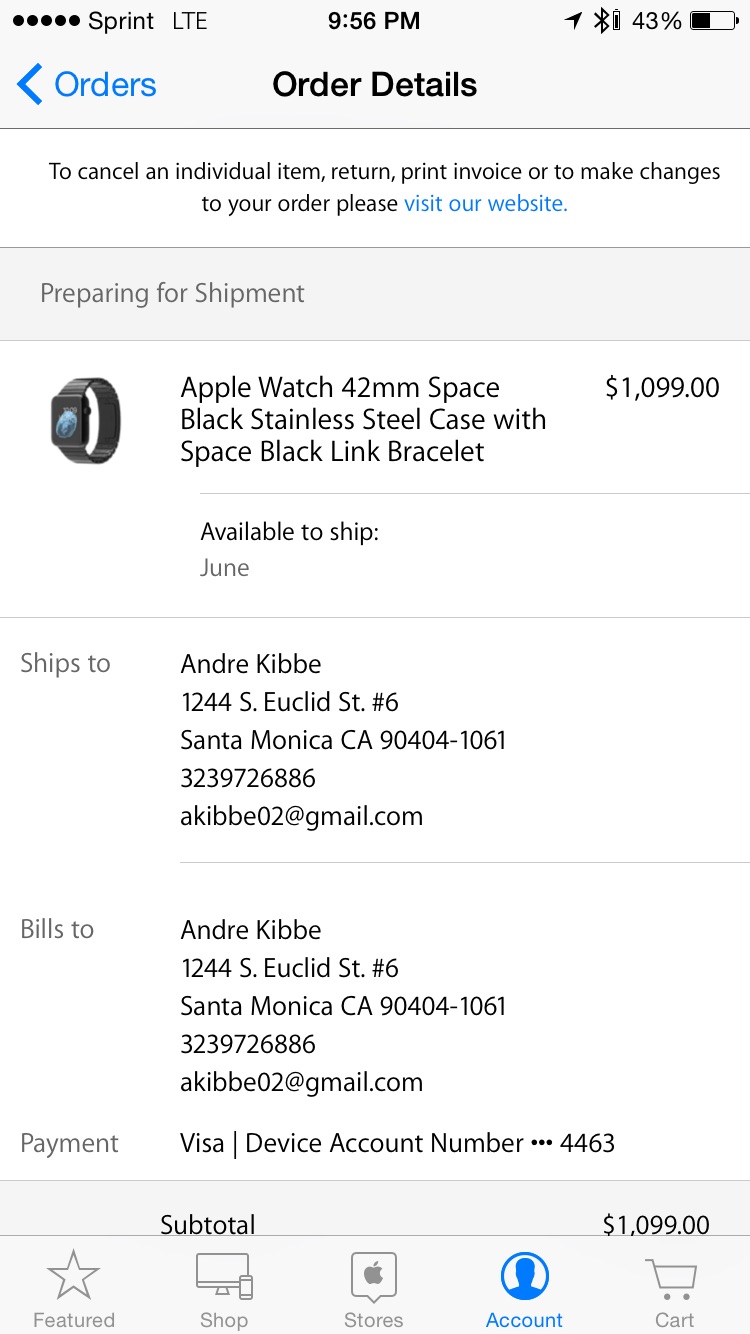Screen dimensions: 750x1334
Task: Select the Account person icon
Action: coord(524,1276)
